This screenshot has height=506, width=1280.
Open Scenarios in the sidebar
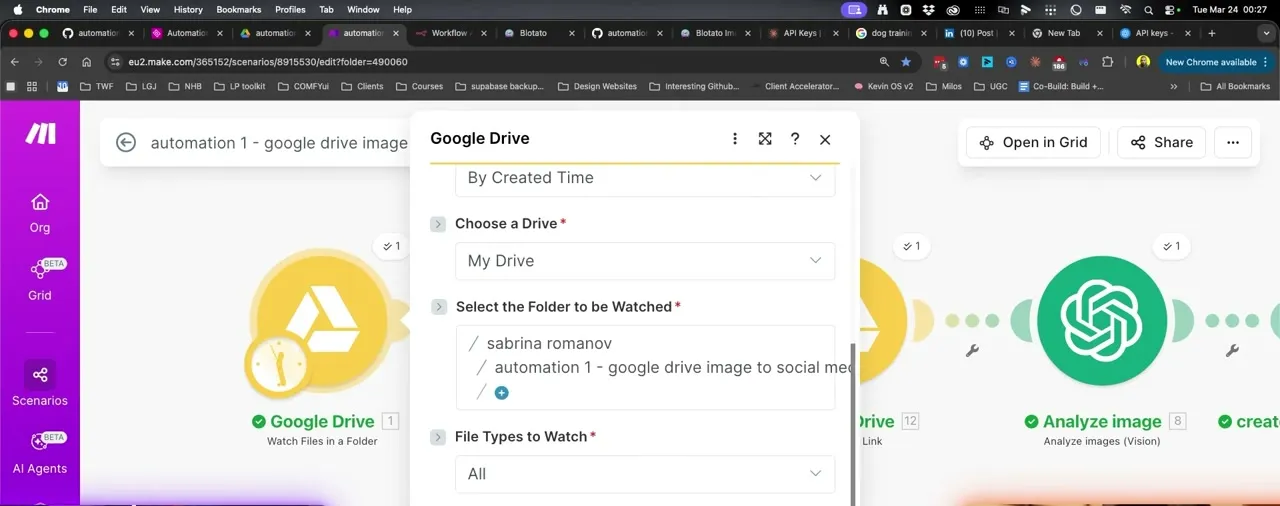40,384
